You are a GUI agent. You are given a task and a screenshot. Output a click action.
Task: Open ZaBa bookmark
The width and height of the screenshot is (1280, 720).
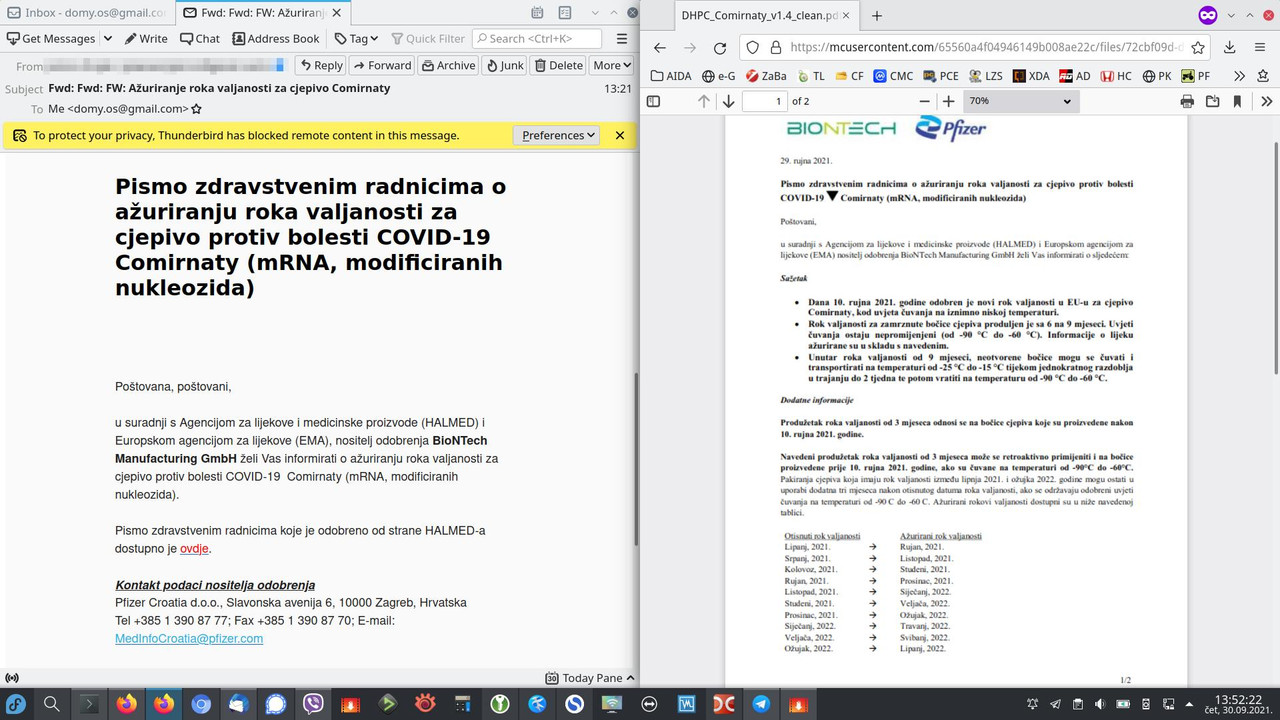tap(767, 76)
